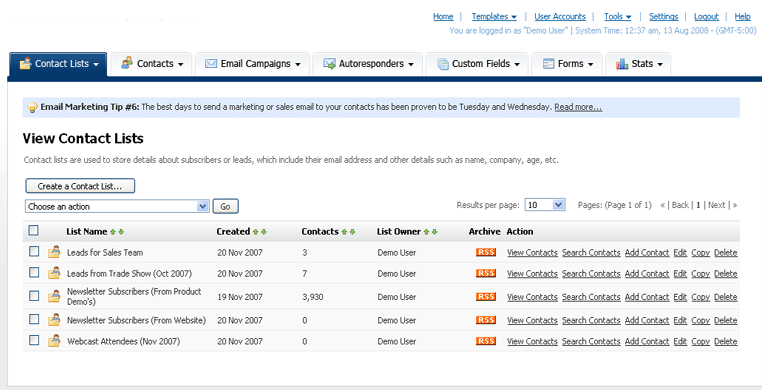The width and height of the screenshot is (762, 390).
Task: Sort Created column descending arrow
Action: click(264, 232)
